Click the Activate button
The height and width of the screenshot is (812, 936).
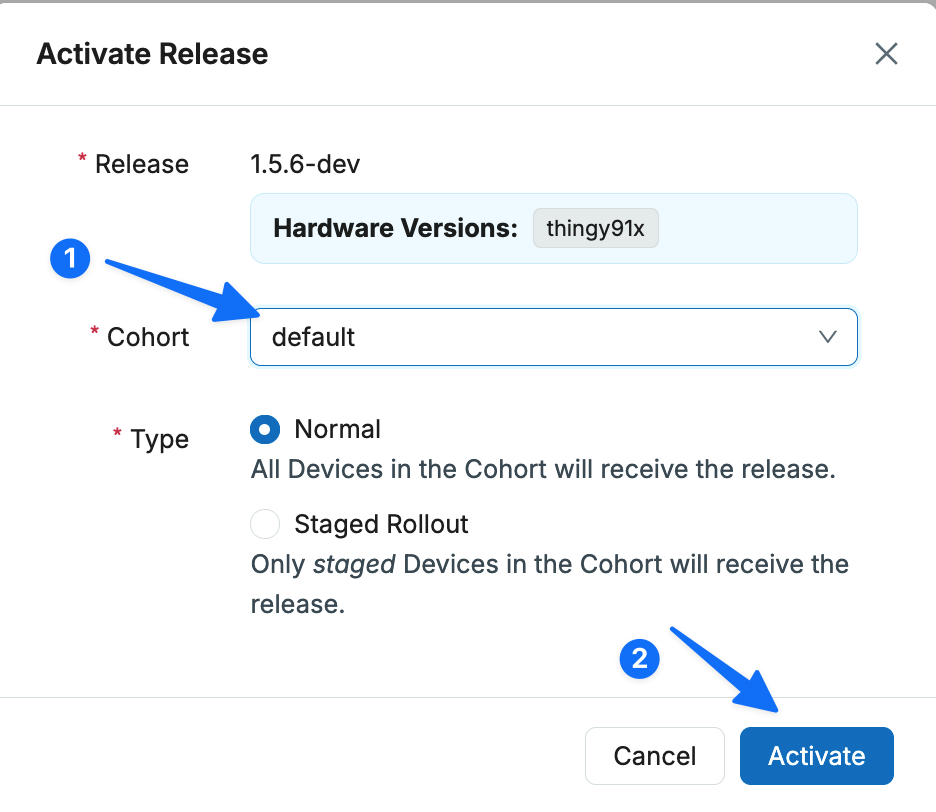(x=817, y=756)
